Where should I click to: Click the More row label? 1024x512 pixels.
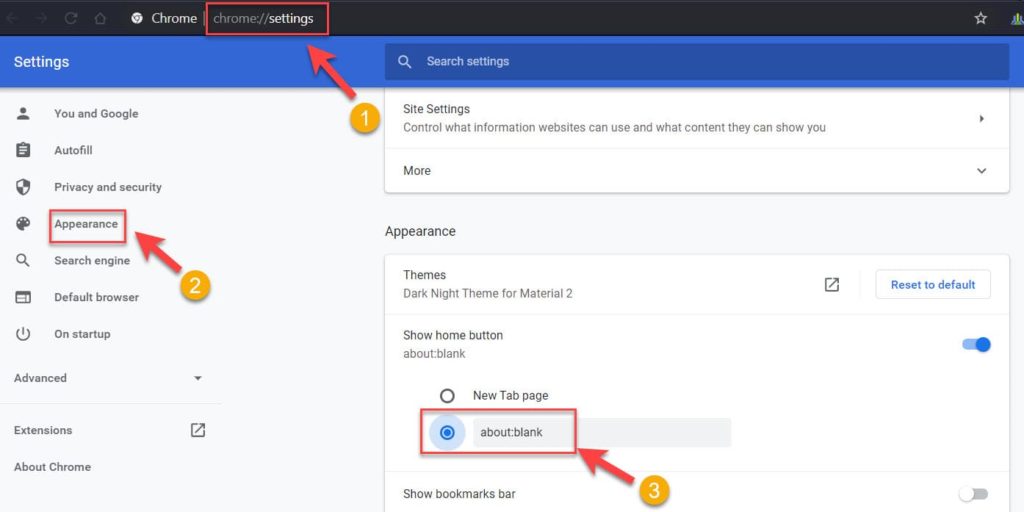tap(417, 170)
